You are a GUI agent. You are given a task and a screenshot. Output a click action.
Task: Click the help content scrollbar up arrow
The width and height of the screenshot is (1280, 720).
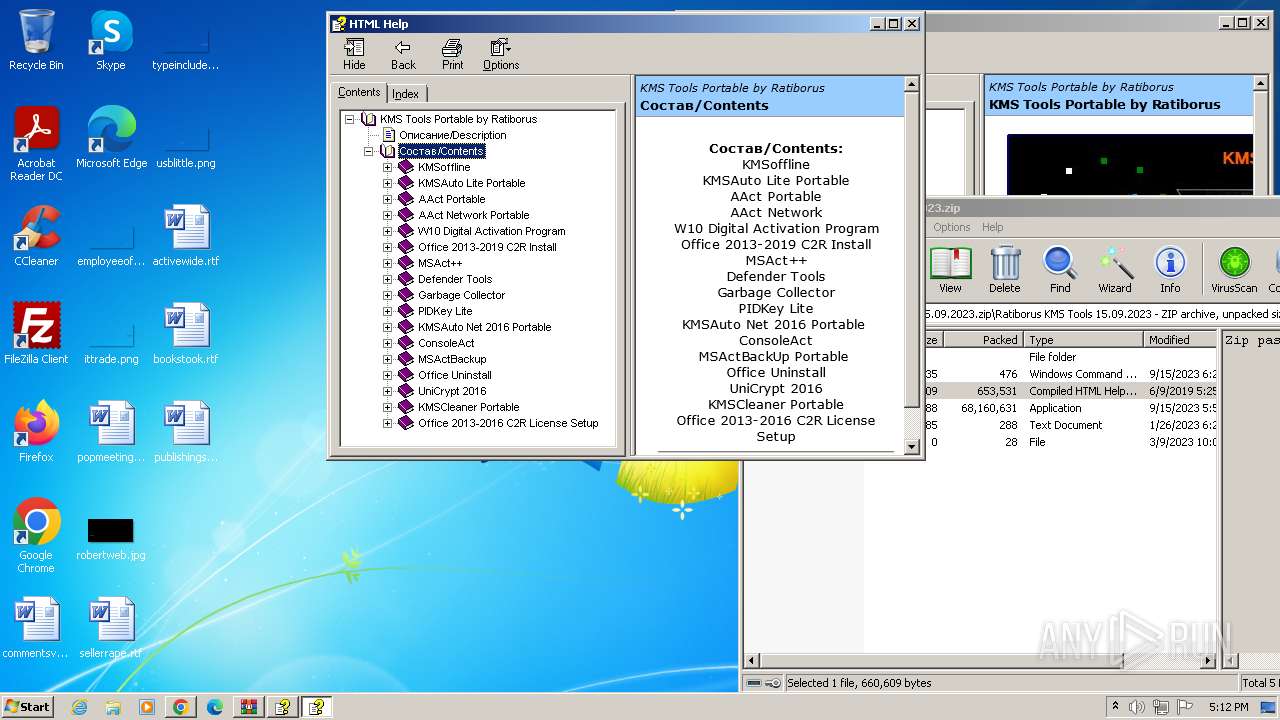911,84
